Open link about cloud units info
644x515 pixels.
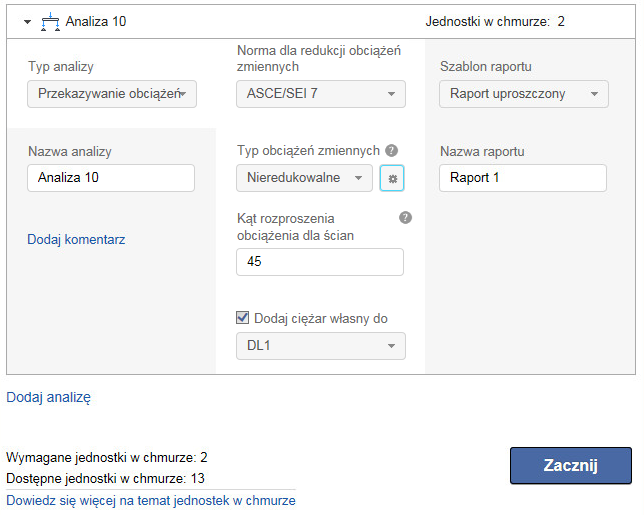click(x=151, y=500)
